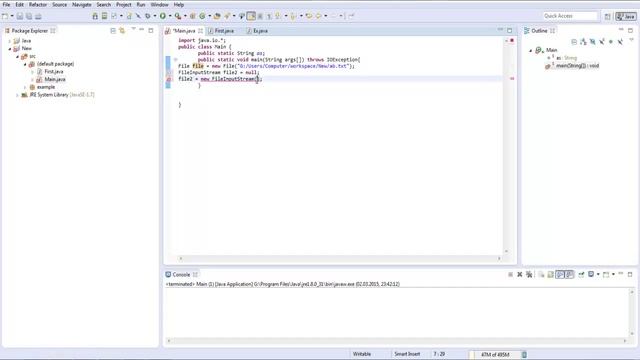640x360 pixels.
Task: Click the New file toolbar icon
Action: coord(5,16)
